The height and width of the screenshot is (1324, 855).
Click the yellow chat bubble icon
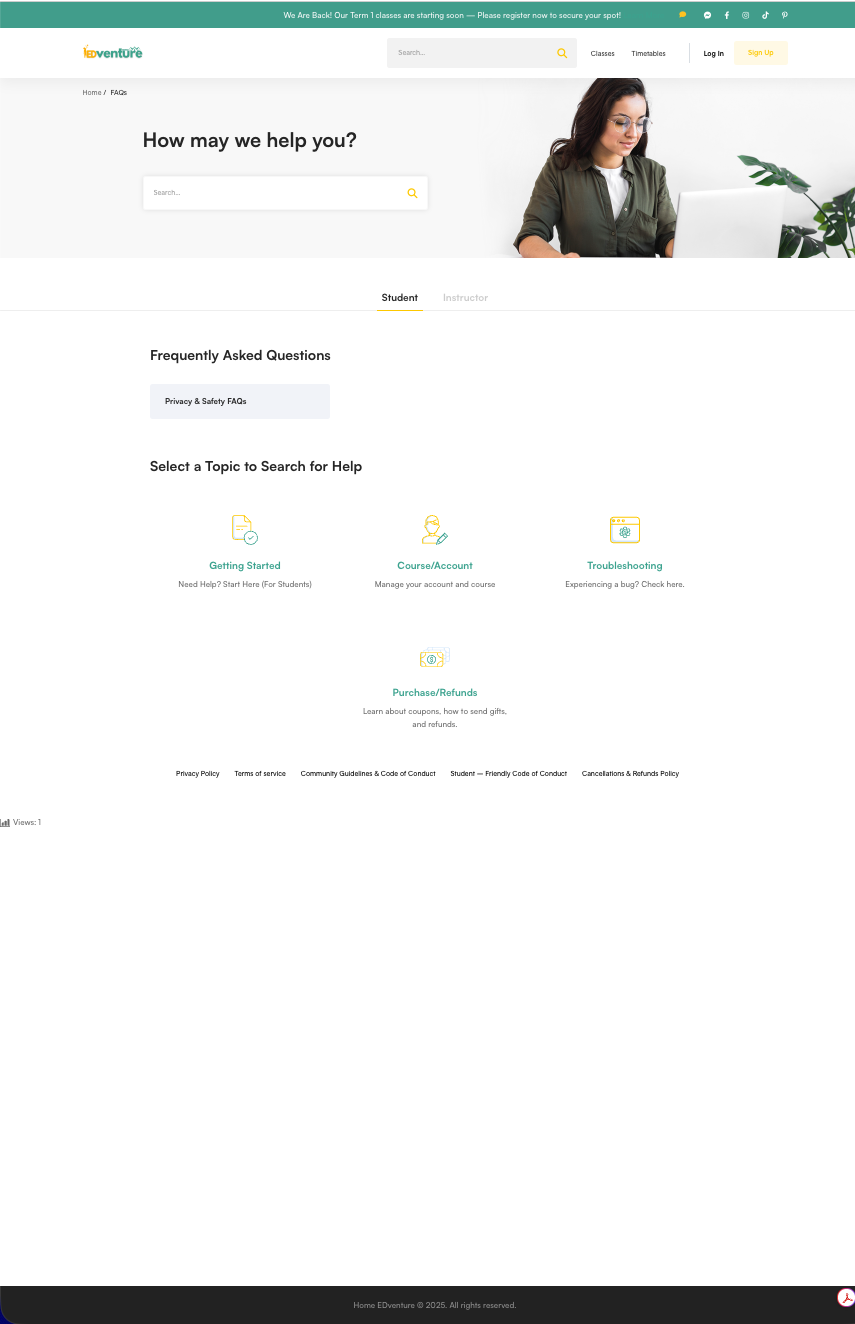coord(683,15)
